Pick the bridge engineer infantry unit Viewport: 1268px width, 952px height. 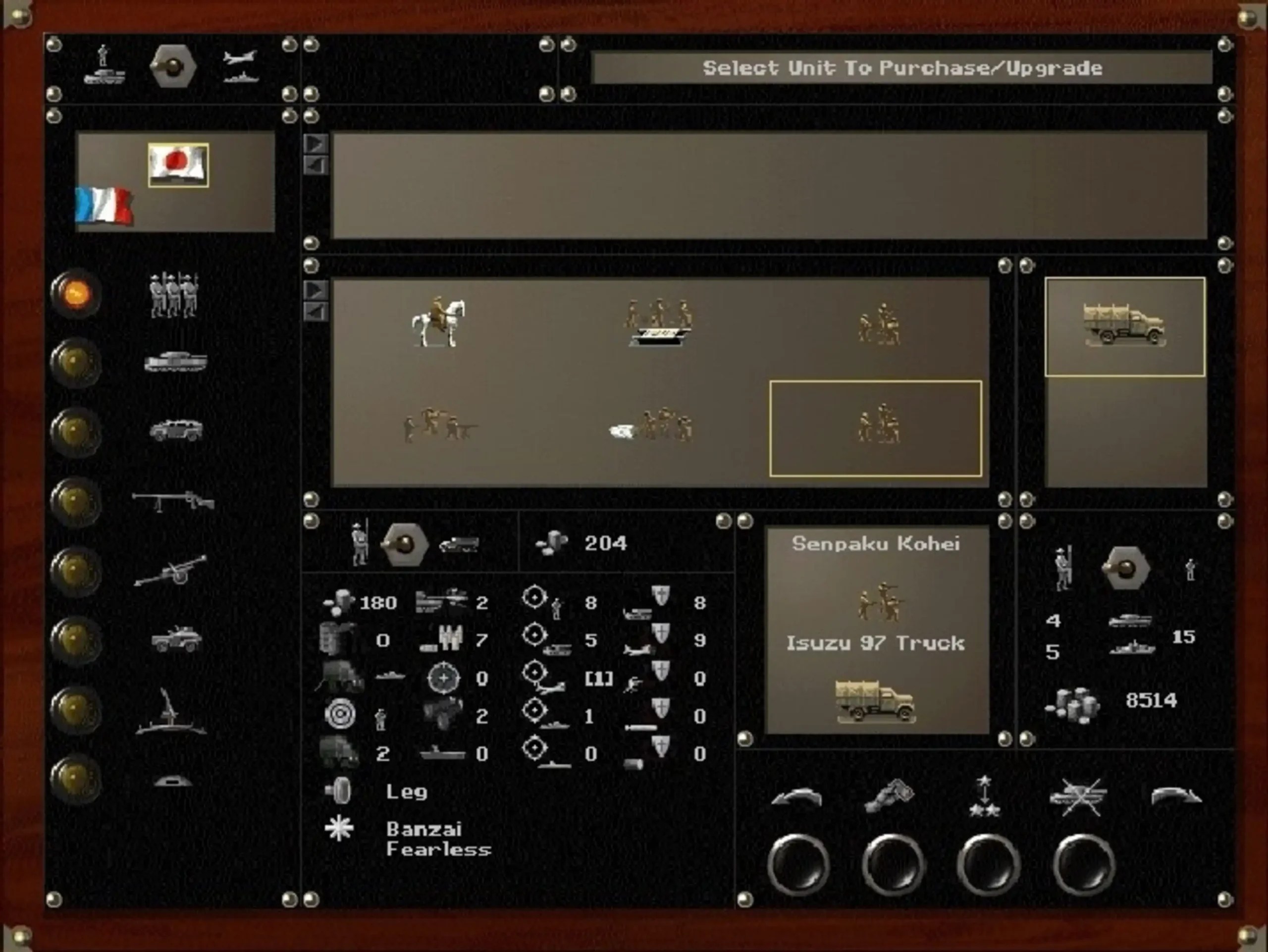[657, 322]
